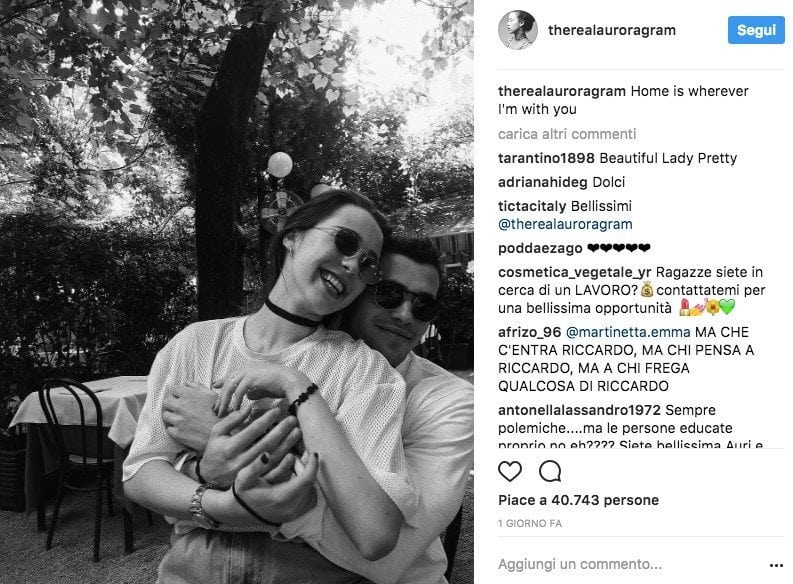793x584 pixels.
Task: Visit commenter tarantino1898's profile
Action: (x=546, y=158)
